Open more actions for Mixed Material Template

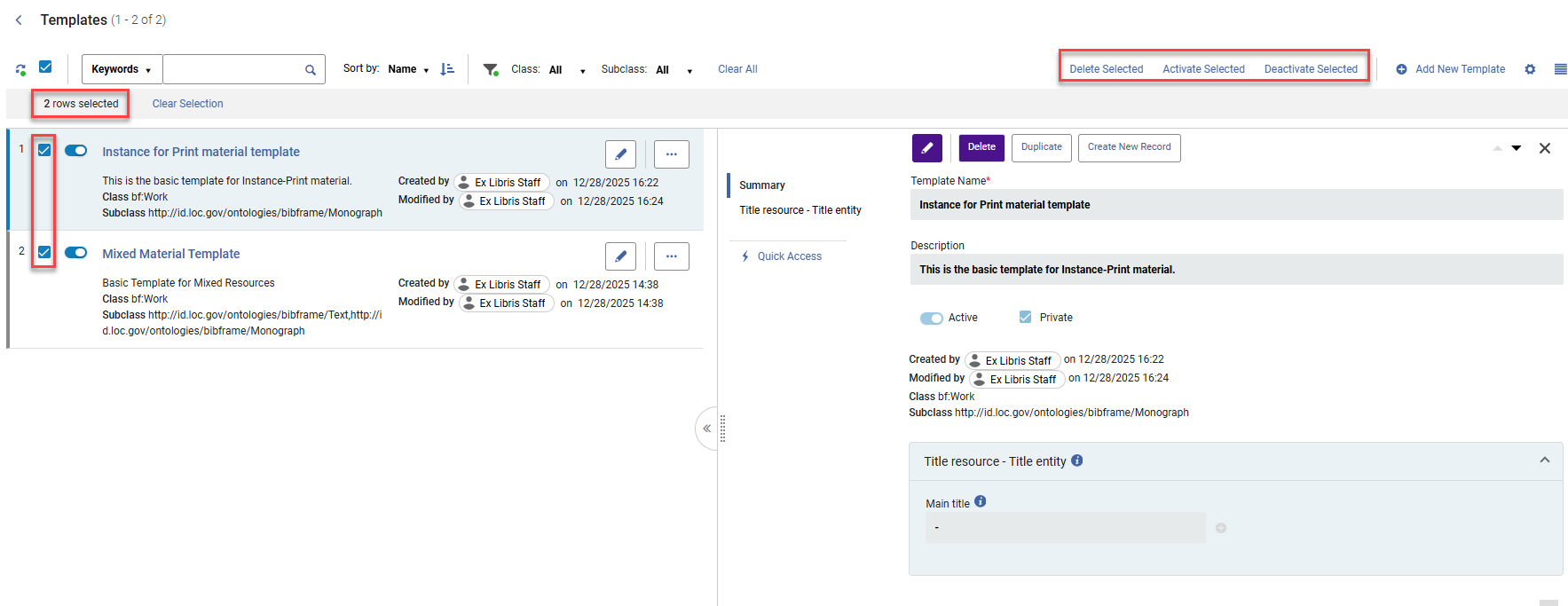click(x=672, y=256)
